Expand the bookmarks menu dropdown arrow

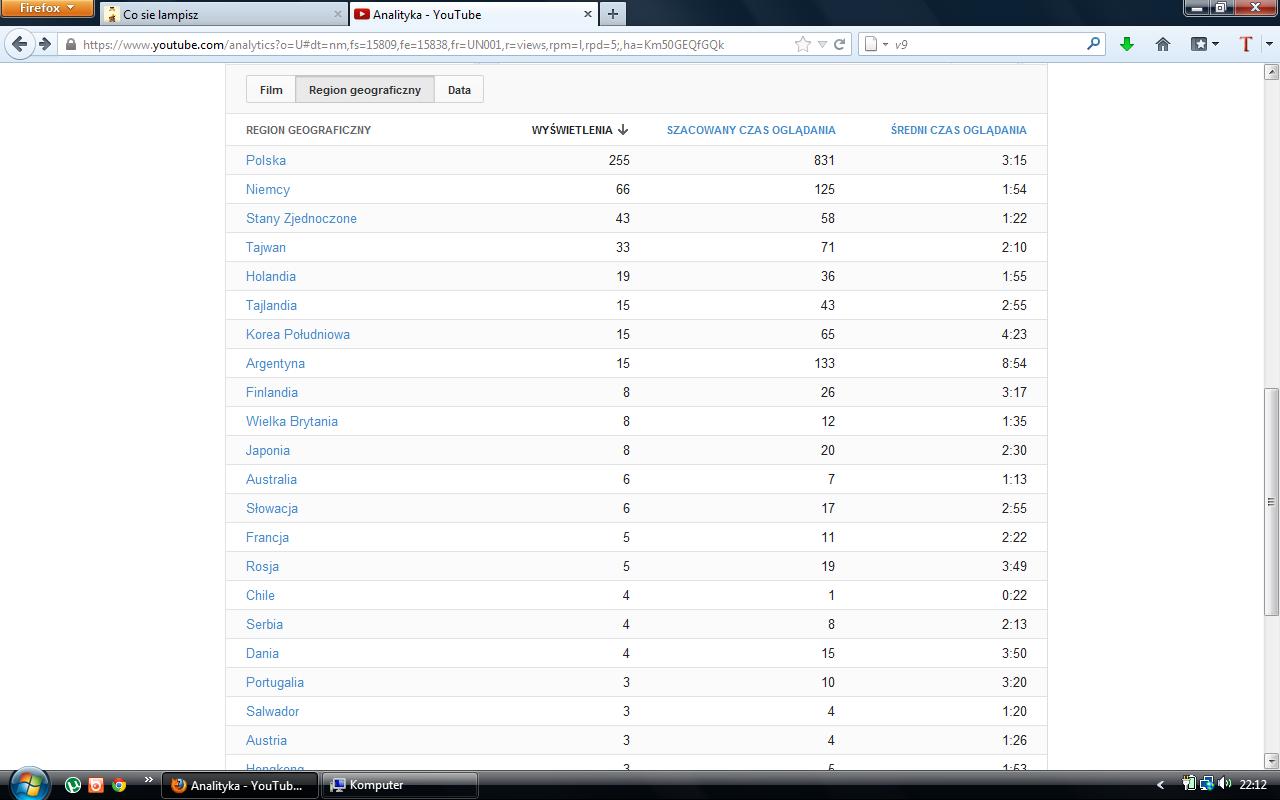(x=1215, y=44)
